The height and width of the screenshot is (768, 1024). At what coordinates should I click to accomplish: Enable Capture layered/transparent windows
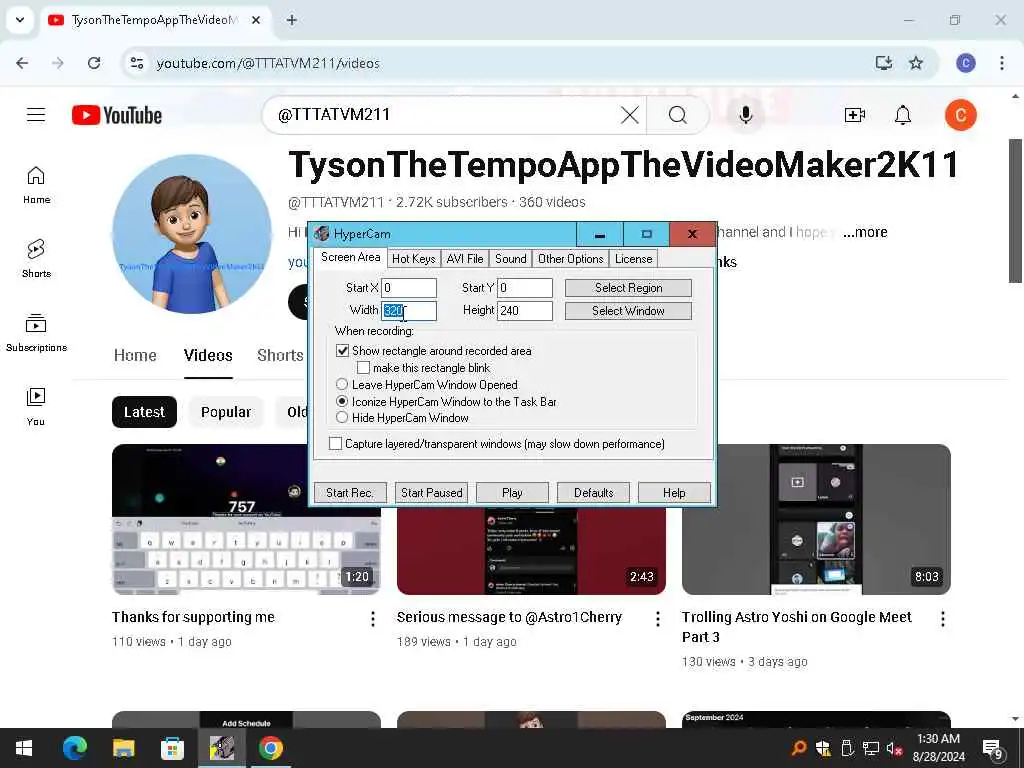tap(335, 443)
